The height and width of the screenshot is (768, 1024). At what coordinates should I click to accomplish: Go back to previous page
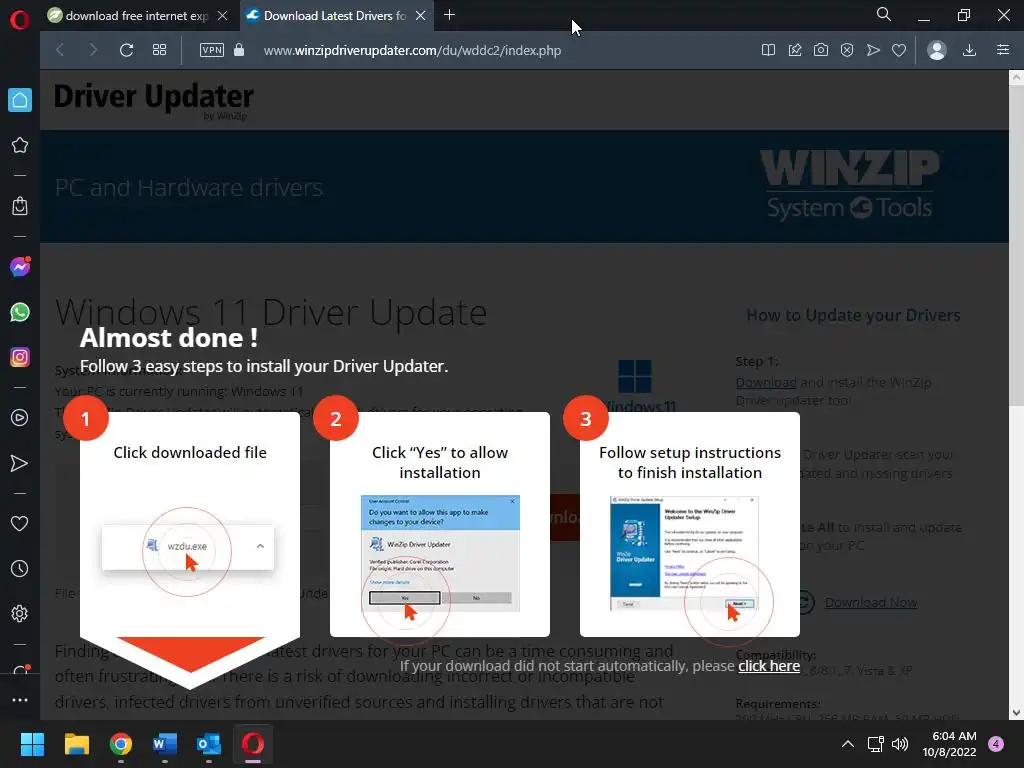tap(60, 50)
